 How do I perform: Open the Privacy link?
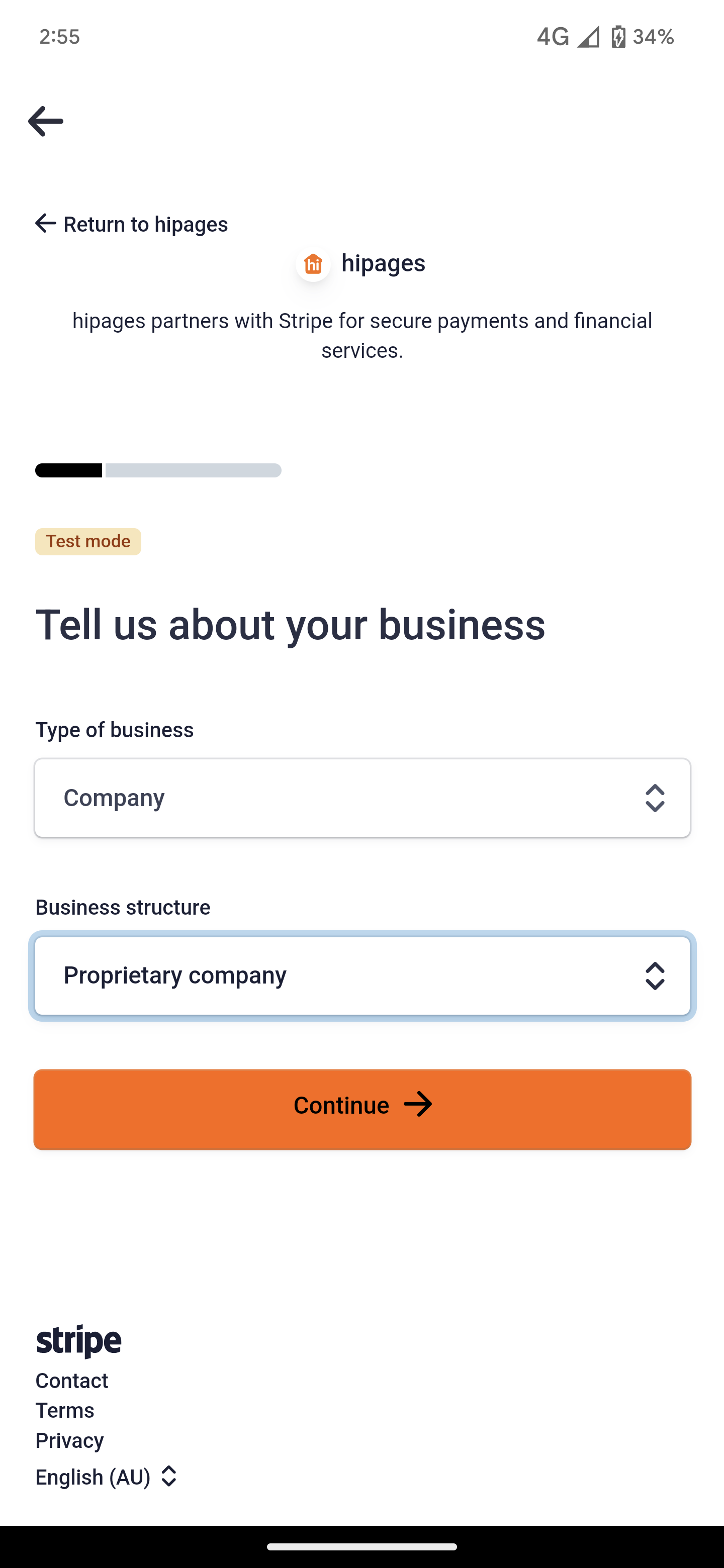coord(69,1440)
